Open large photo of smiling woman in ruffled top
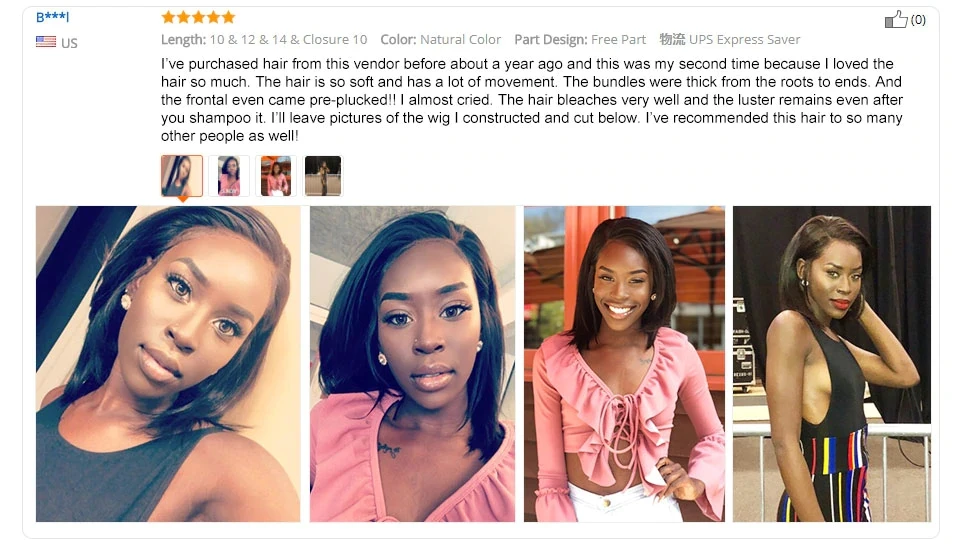Screen dimensions: 960x548 624,364
